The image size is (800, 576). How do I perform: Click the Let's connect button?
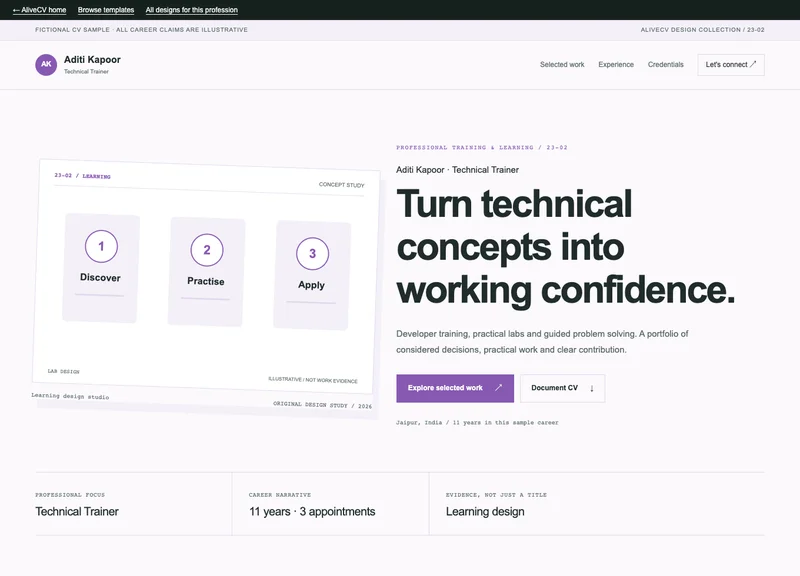(x=731, y=65)
